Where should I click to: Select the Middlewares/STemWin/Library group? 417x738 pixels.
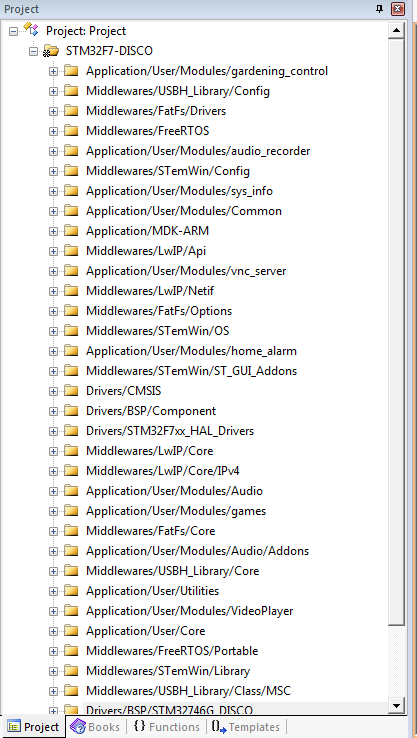pyautogui.click(x=168, y=671)
